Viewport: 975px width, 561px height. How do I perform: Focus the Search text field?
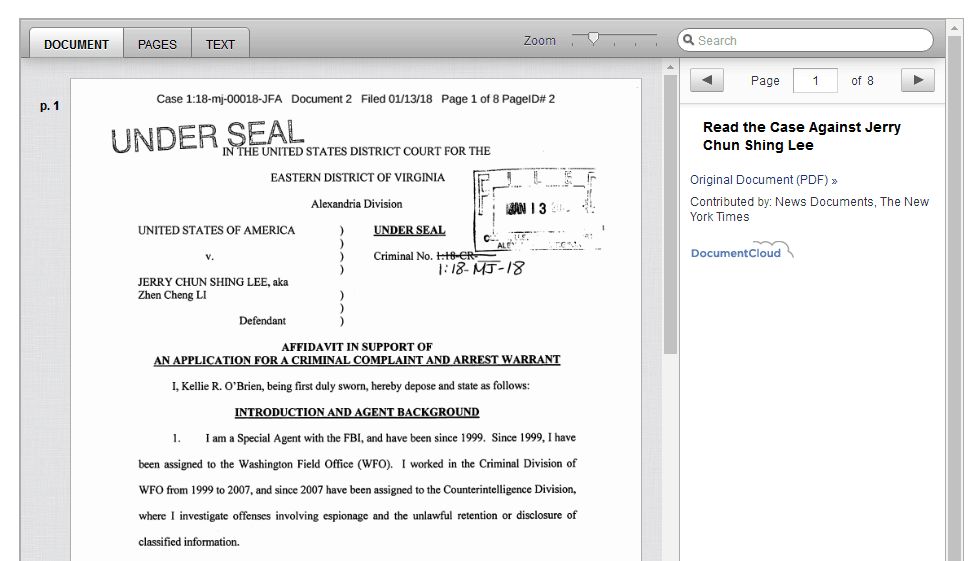pyautogui.click(x=810, y=41)
